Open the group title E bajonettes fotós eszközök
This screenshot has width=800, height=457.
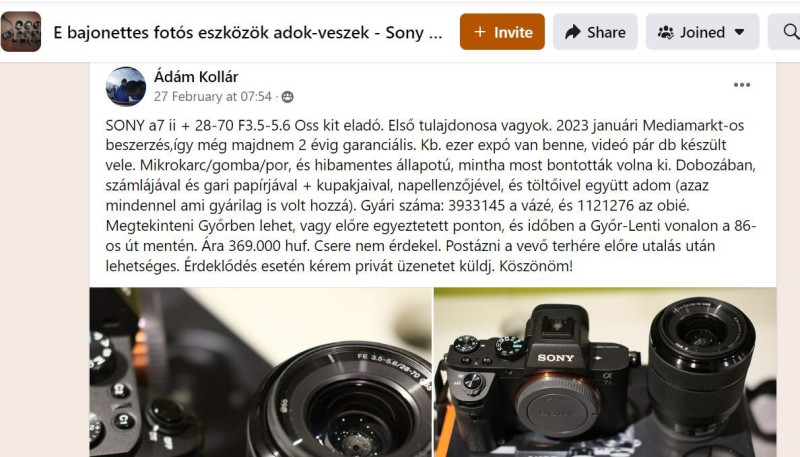point(248,32)
